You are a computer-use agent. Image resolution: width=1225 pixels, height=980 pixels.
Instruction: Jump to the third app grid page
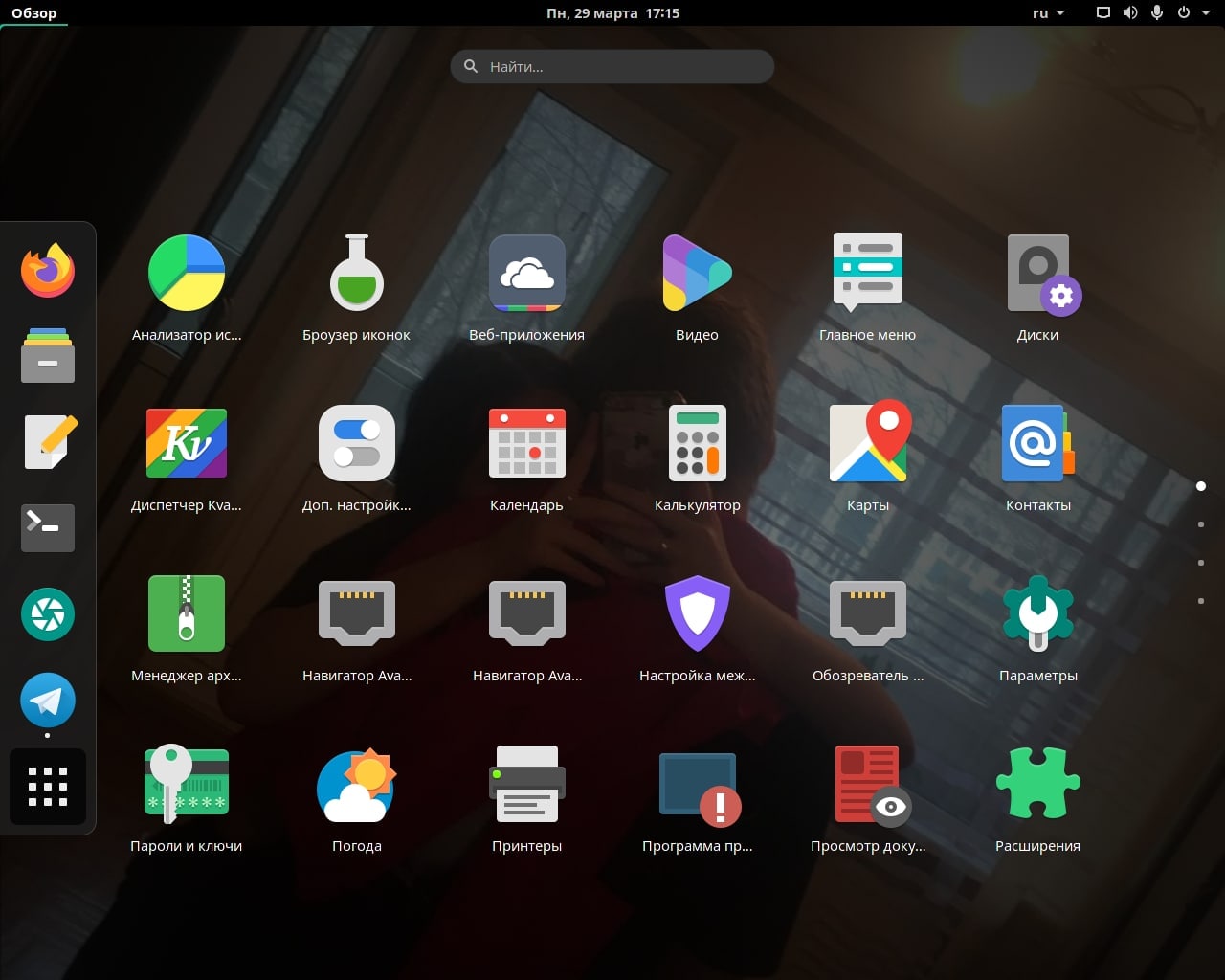click(1201, 563)
